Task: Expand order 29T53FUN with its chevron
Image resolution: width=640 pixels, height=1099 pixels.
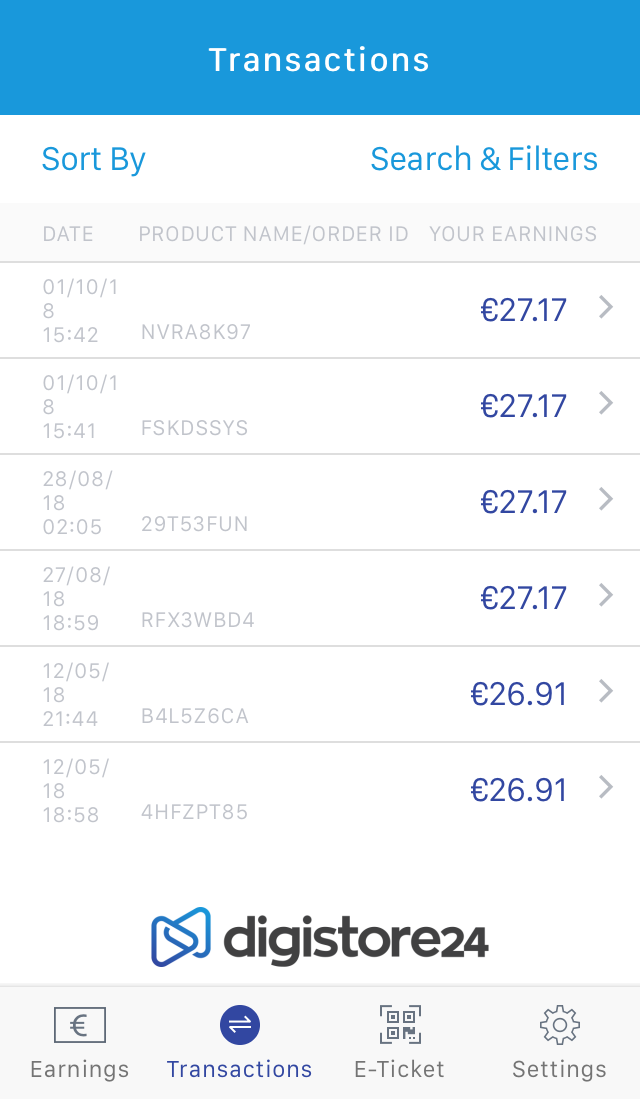Action: (605, 500)
